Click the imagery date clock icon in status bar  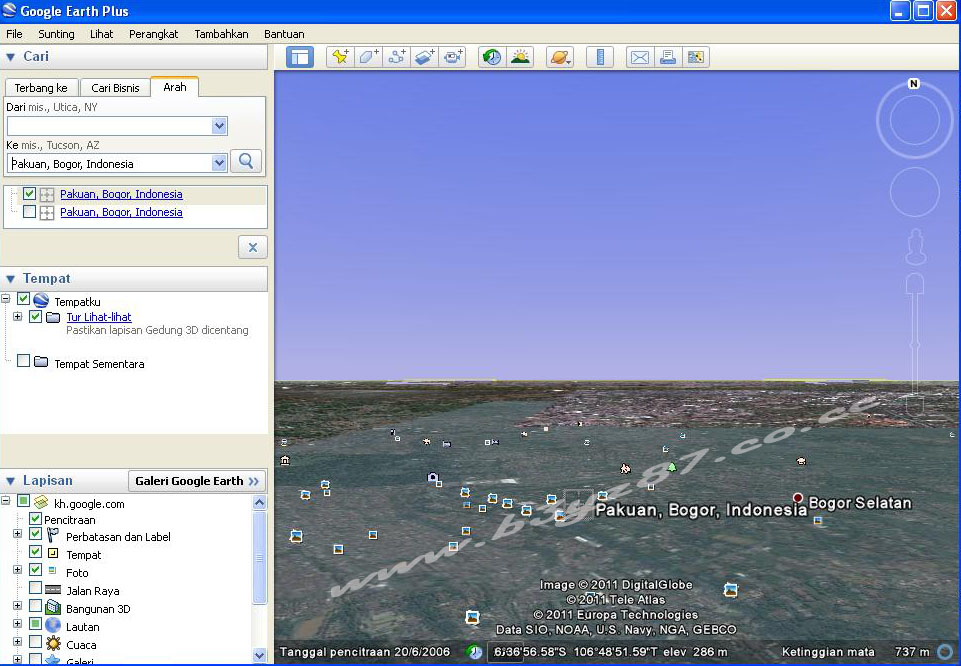click(x=473, y=652)
